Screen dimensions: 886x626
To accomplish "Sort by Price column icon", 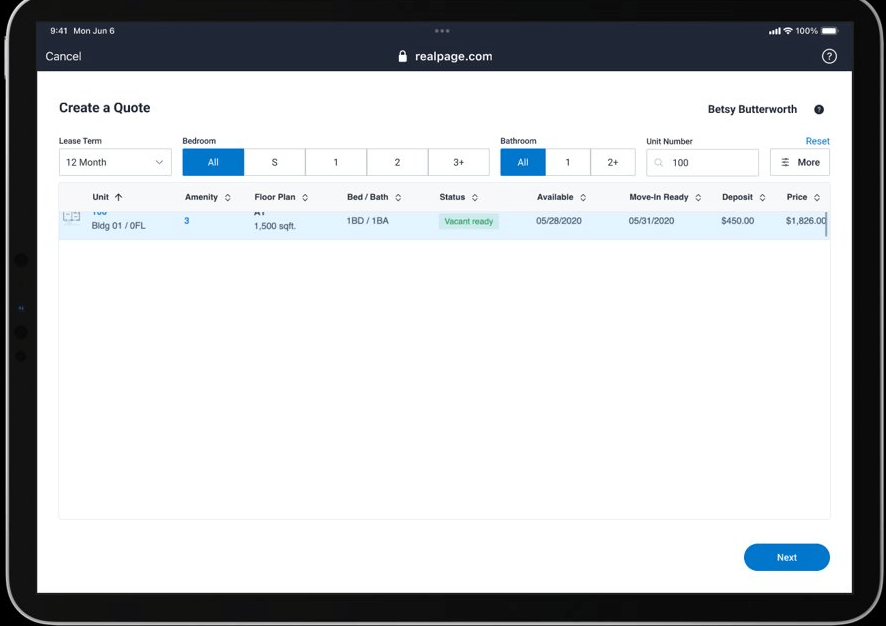I will pos(817,198).
